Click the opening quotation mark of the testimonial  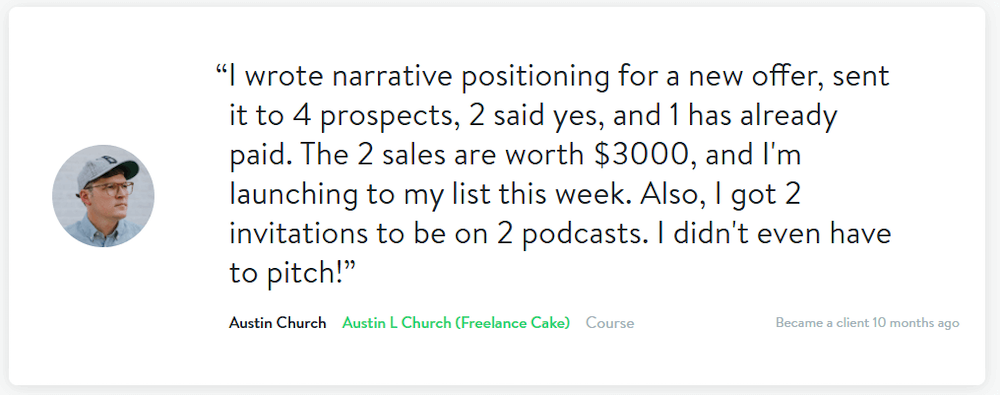coord(222,70)
